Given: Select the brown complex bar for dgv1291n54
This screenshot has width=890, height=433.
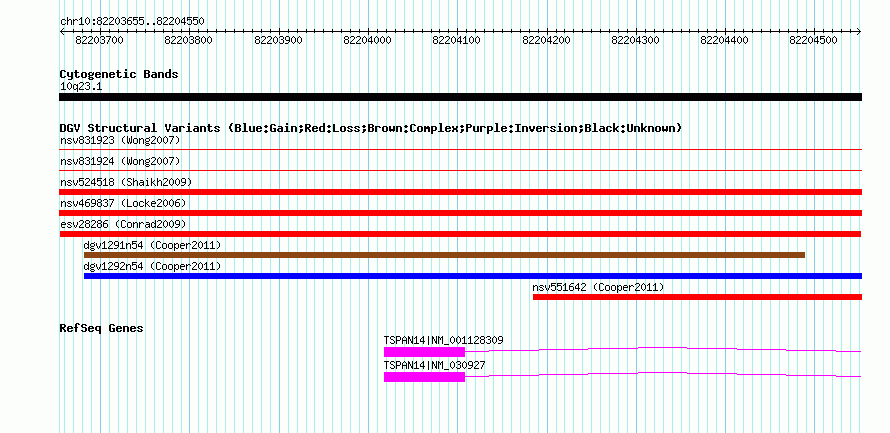Looking at the screenshot, I should click(444, 255).
